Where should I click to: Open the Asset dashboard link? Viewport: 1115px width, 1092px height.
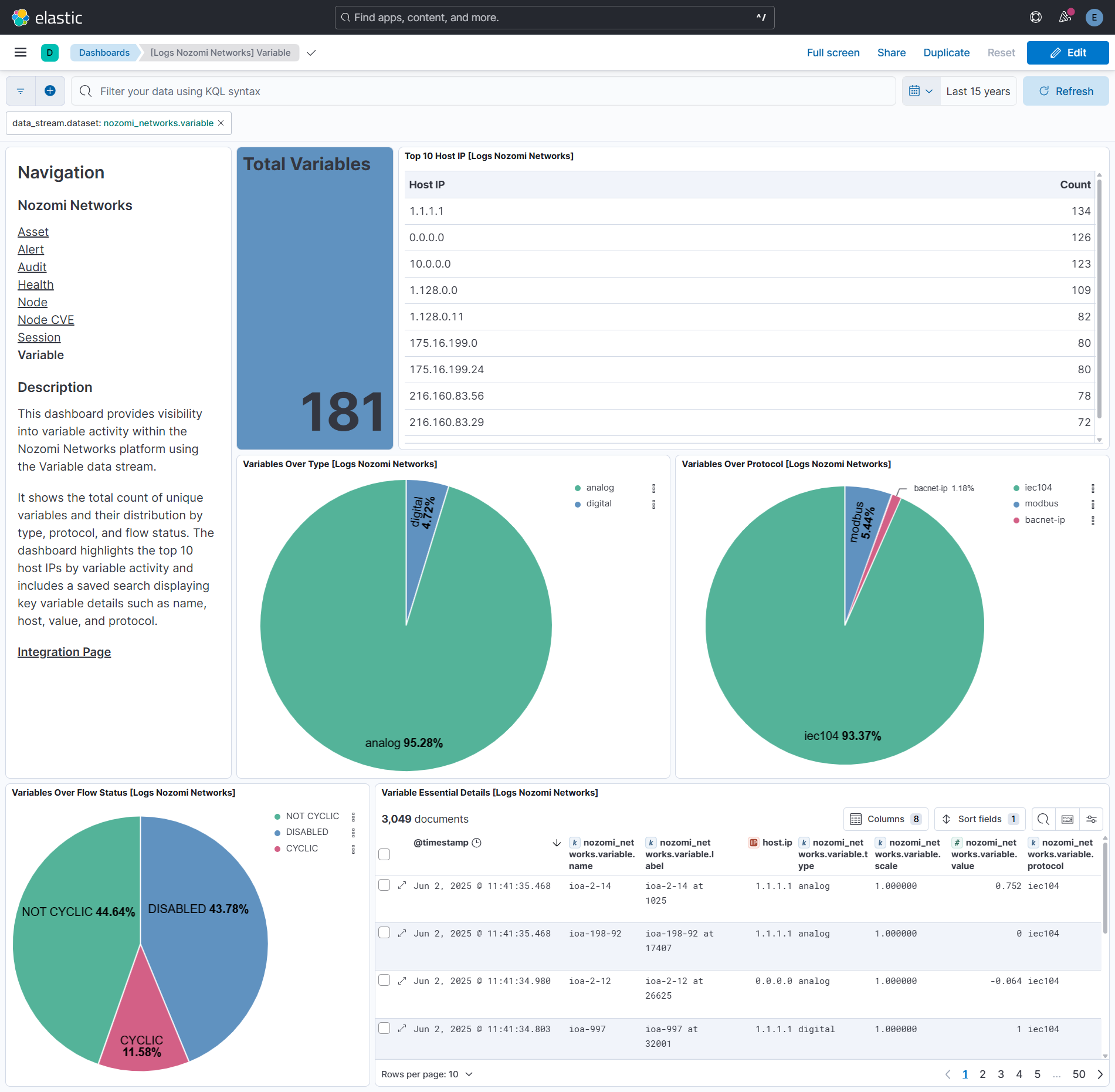click(33, 232)
